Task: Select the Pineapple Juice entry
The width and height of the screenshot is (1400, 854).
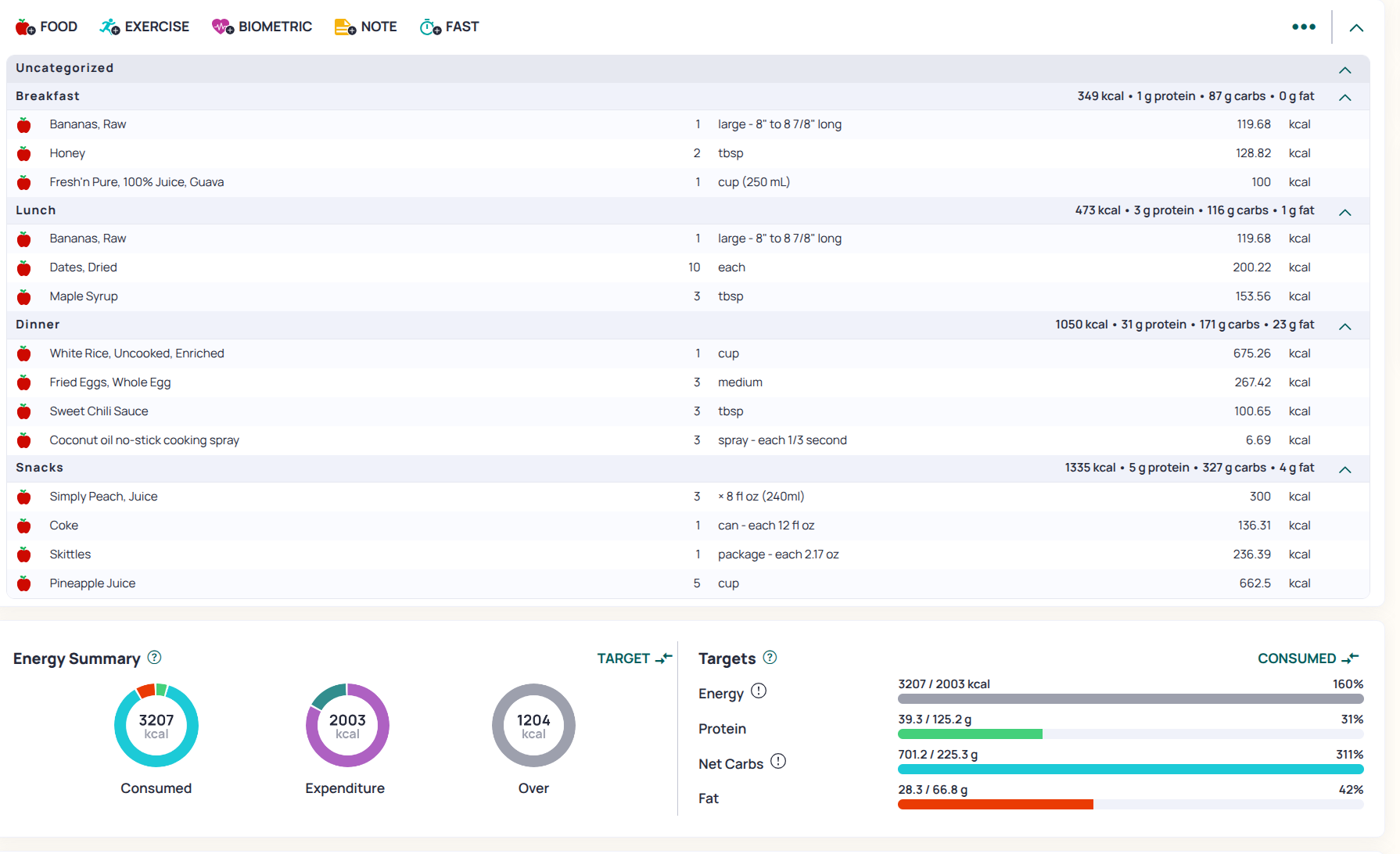Action: [92, 583]
